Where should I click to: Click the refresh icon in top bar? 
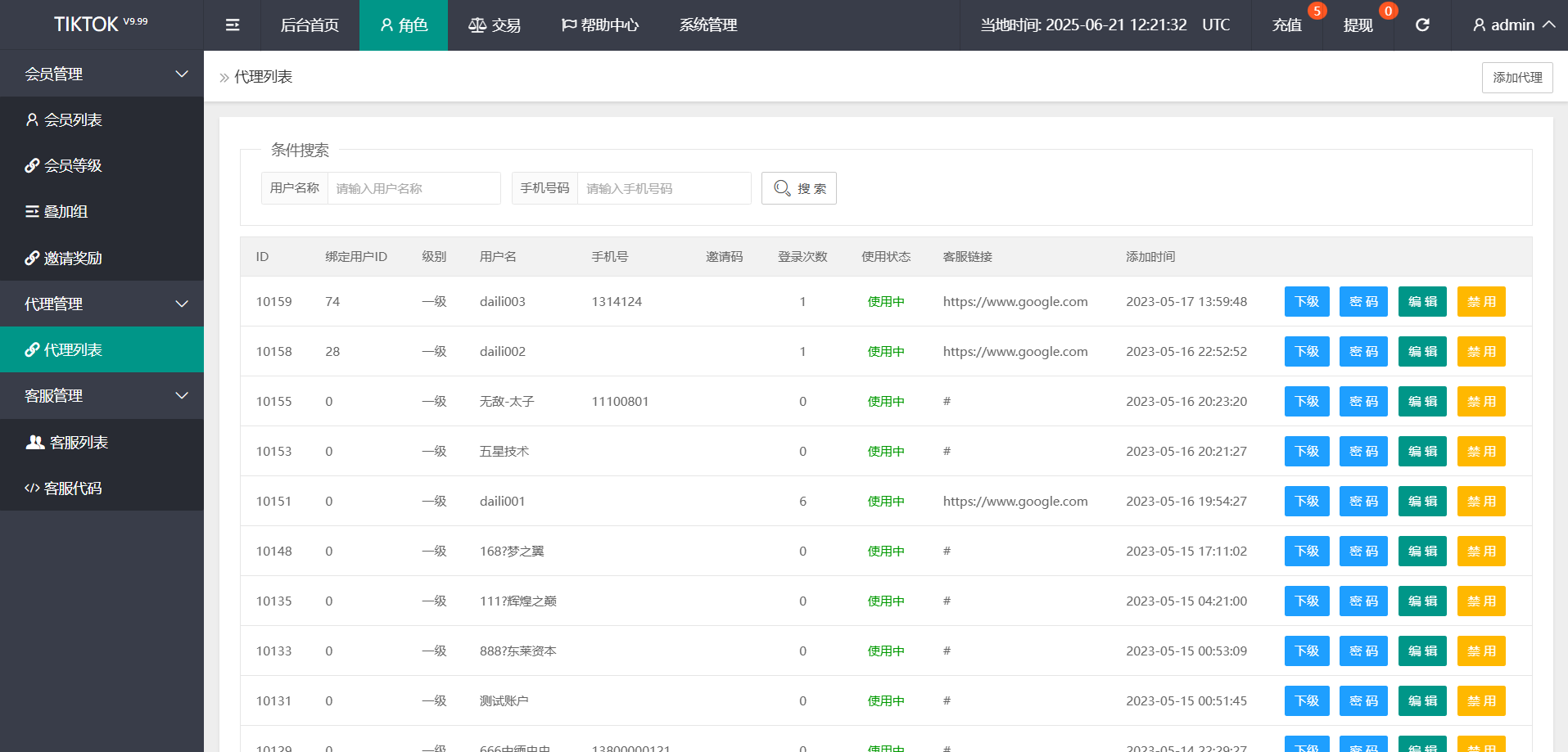1422,25
